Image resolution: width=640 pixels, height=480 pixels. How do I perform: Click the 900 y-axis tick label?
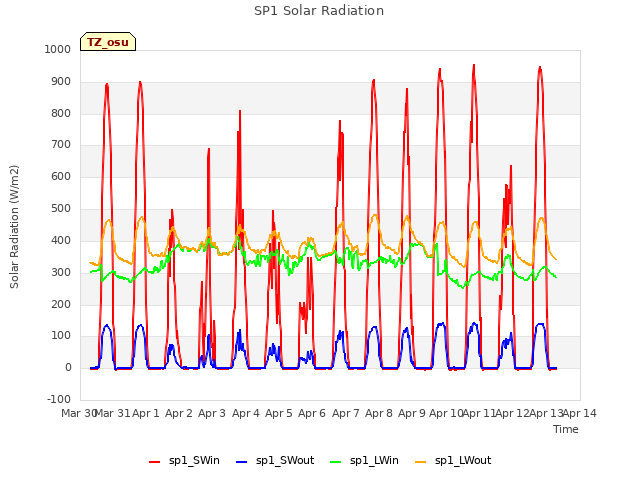click(61, 82)
